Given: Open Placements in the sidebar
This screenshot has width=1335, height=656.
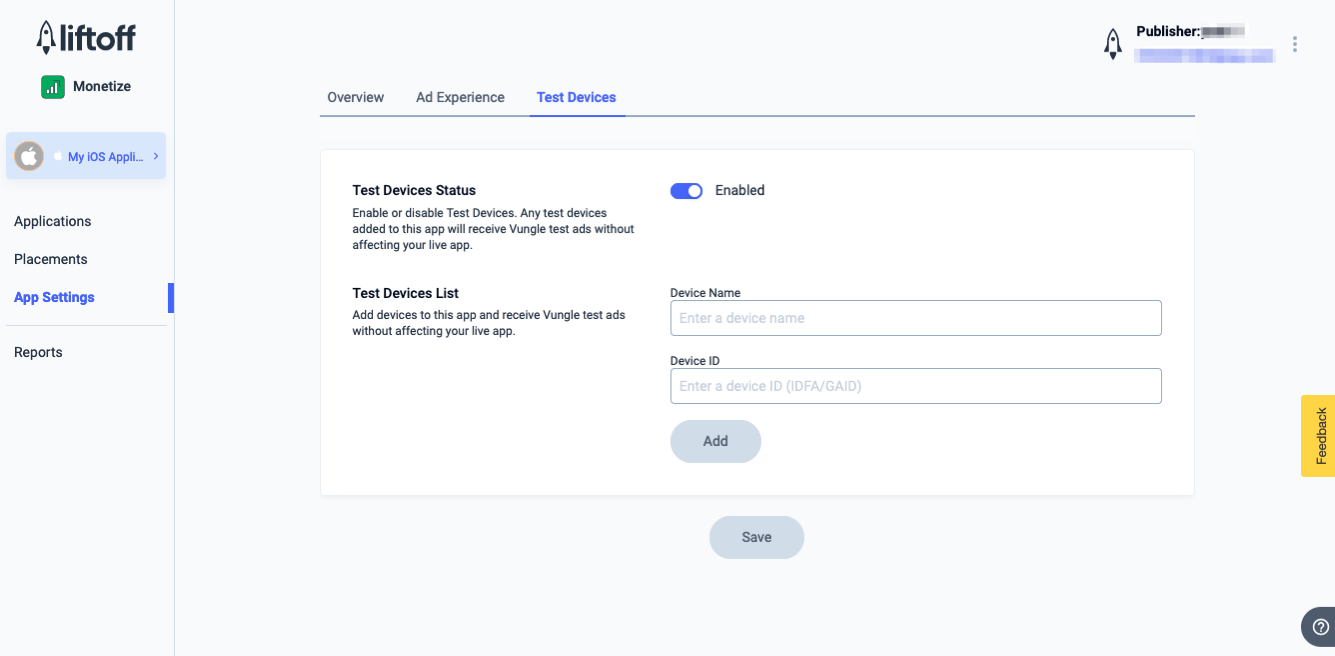Looking at the screenshot, I should click(51, 259).
